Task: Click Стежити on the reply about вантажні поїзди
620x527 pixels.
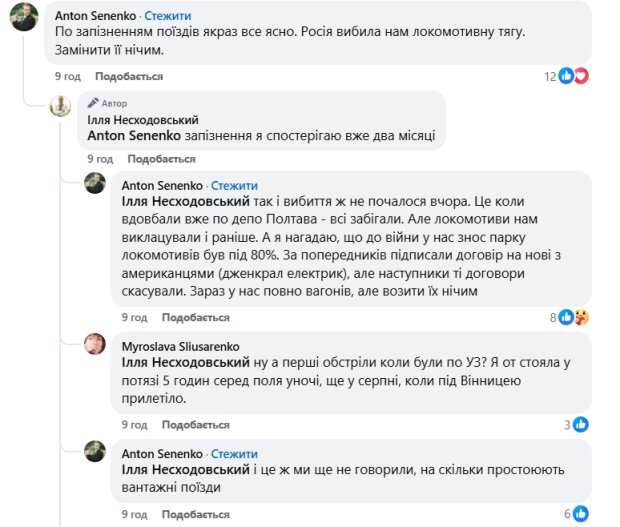Action: click(x=234, y=452)
